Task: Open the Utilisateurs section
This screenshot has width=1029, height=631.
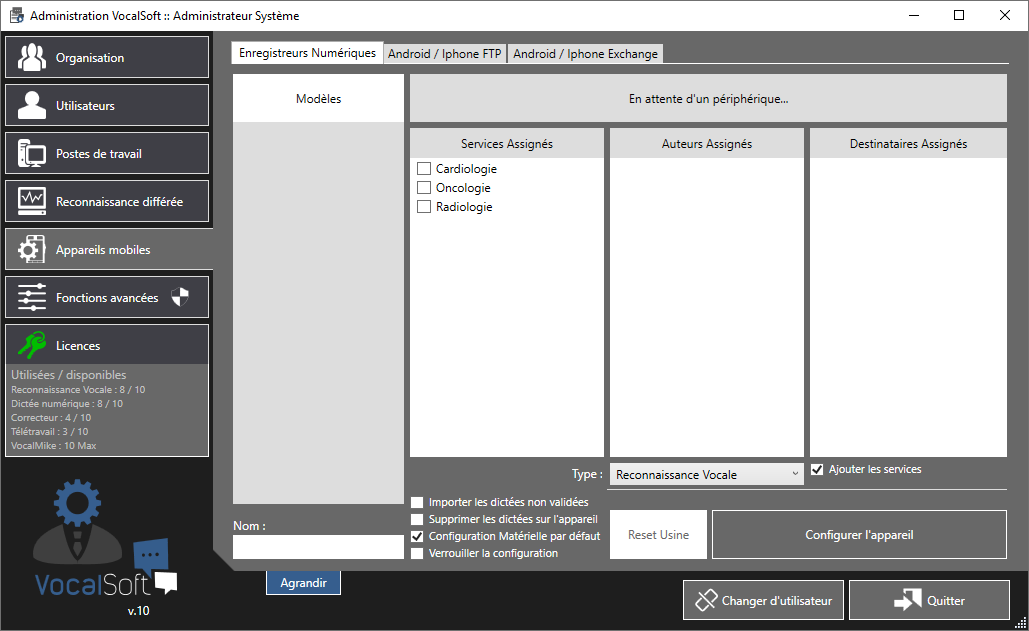Action: point(107,105)
